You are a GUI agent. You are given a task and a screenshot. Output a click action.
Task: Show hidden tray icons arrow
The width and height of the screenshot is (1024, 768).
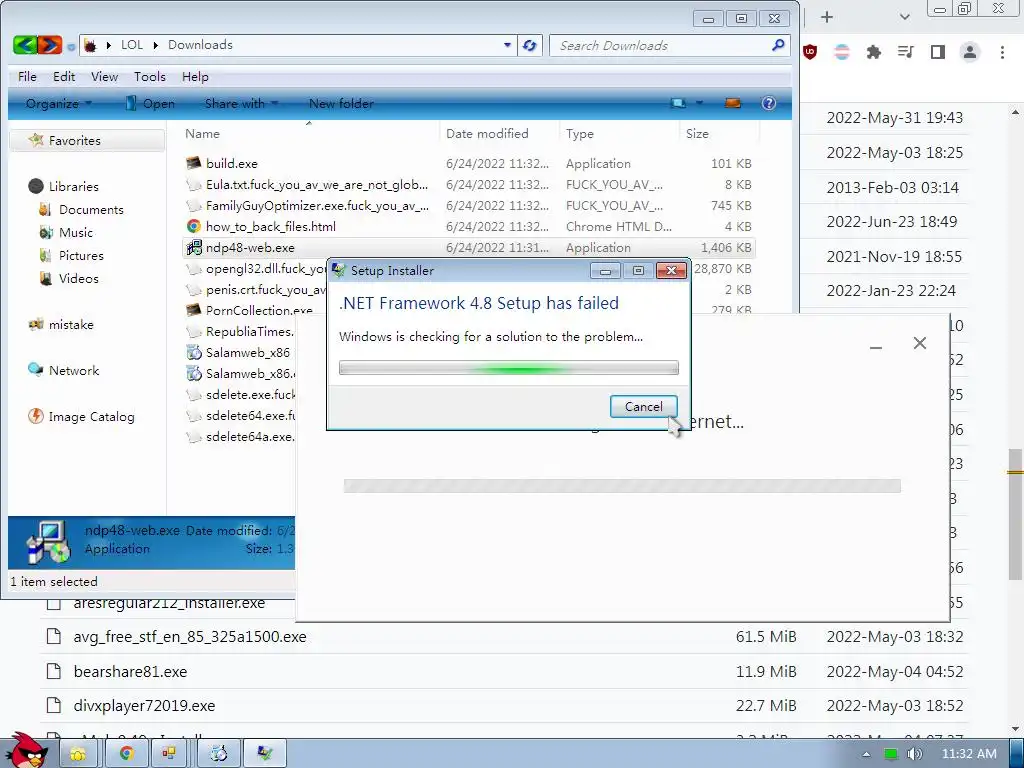coord(866,754)
